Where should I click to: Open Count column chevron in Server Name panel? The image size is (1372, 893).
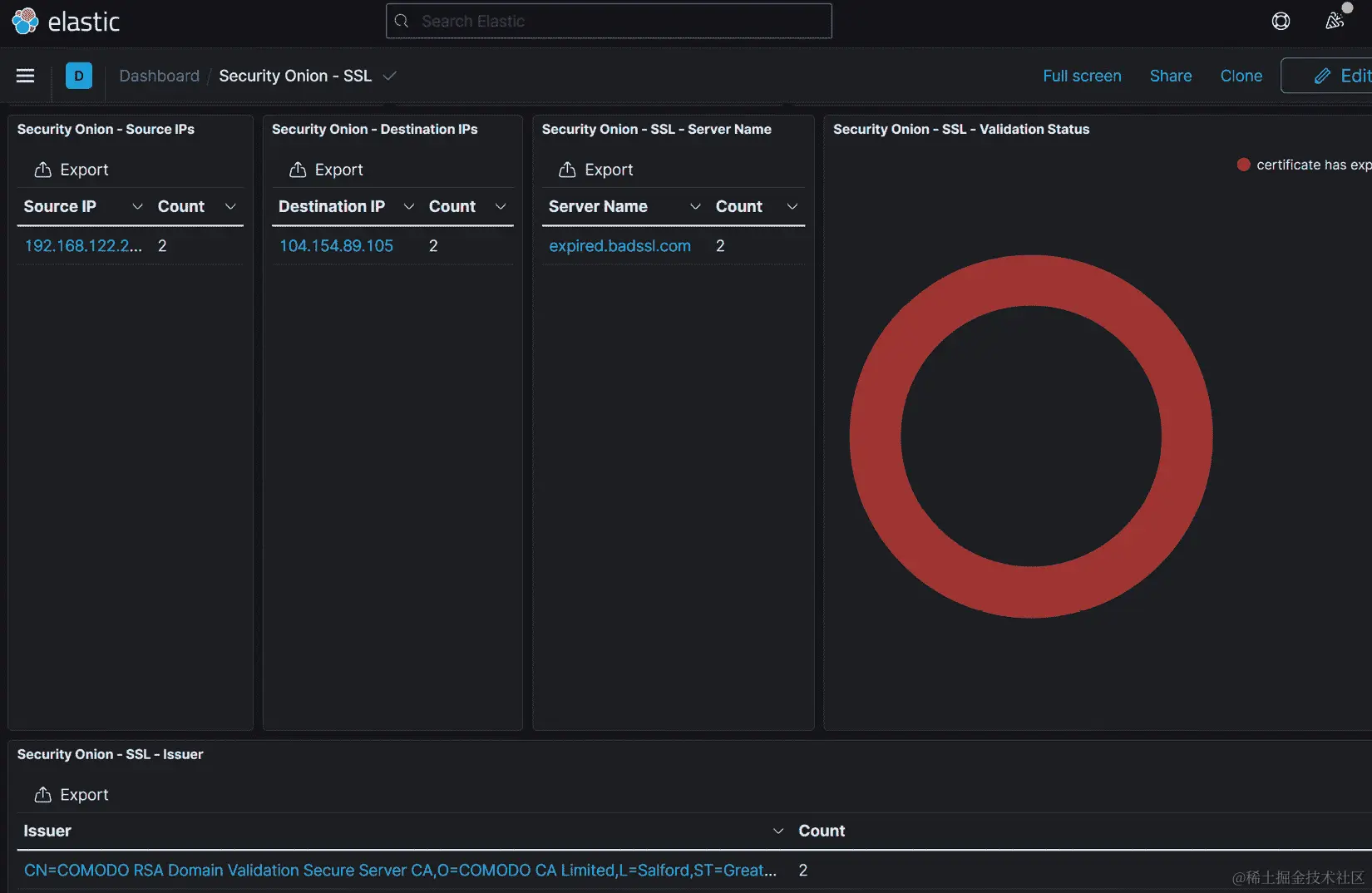pos(792,206)
